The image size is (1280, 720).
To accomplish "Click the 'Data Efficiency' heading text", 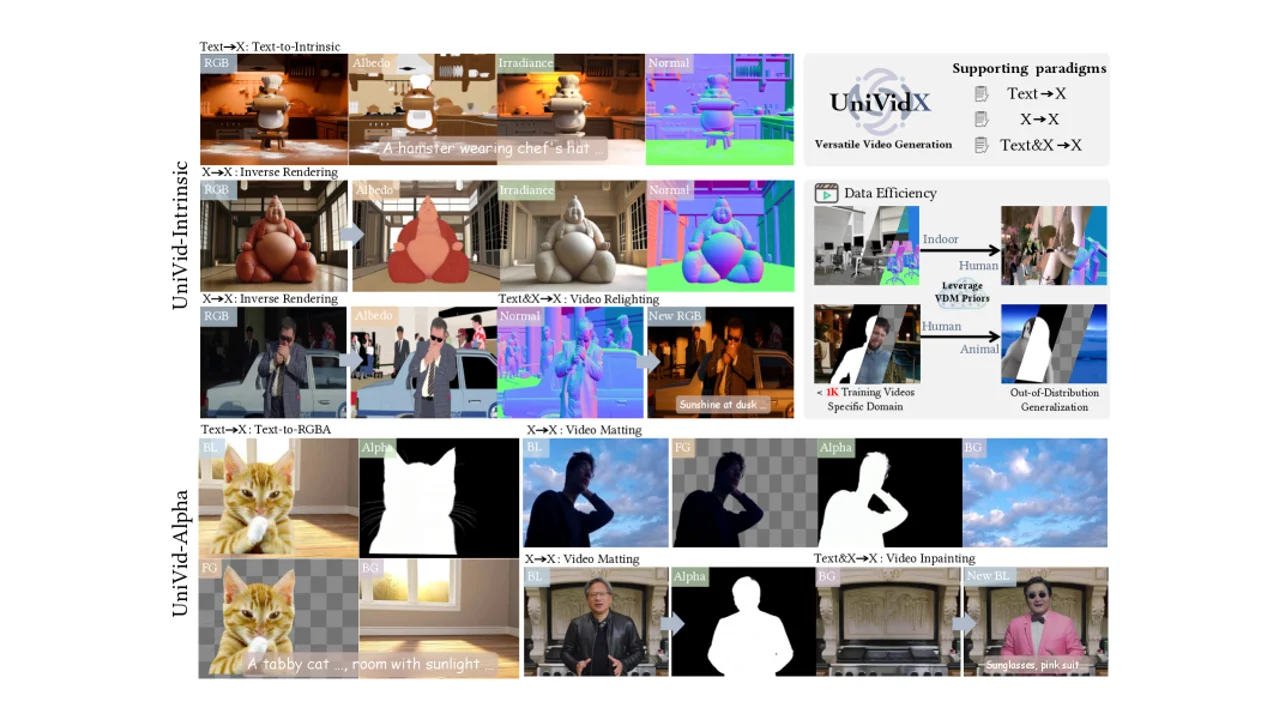I will tap(890, 193).
